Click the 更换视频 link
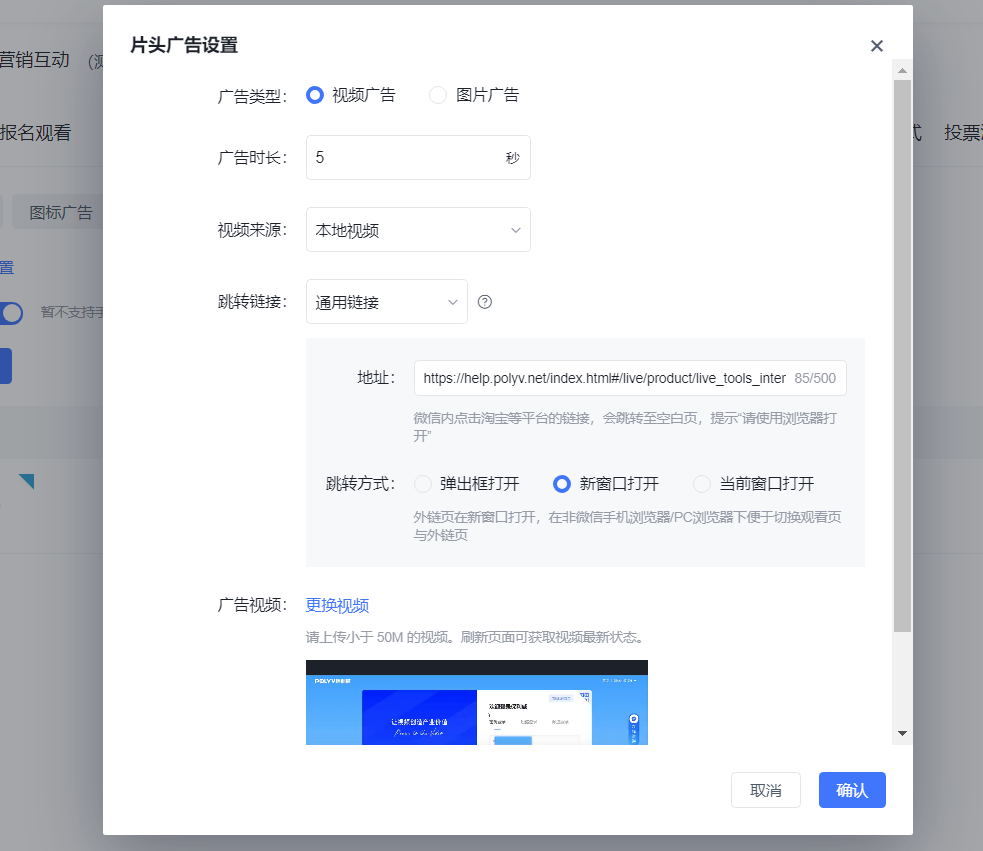The width and height of the screenshot is (983, 851). [337, 605]
